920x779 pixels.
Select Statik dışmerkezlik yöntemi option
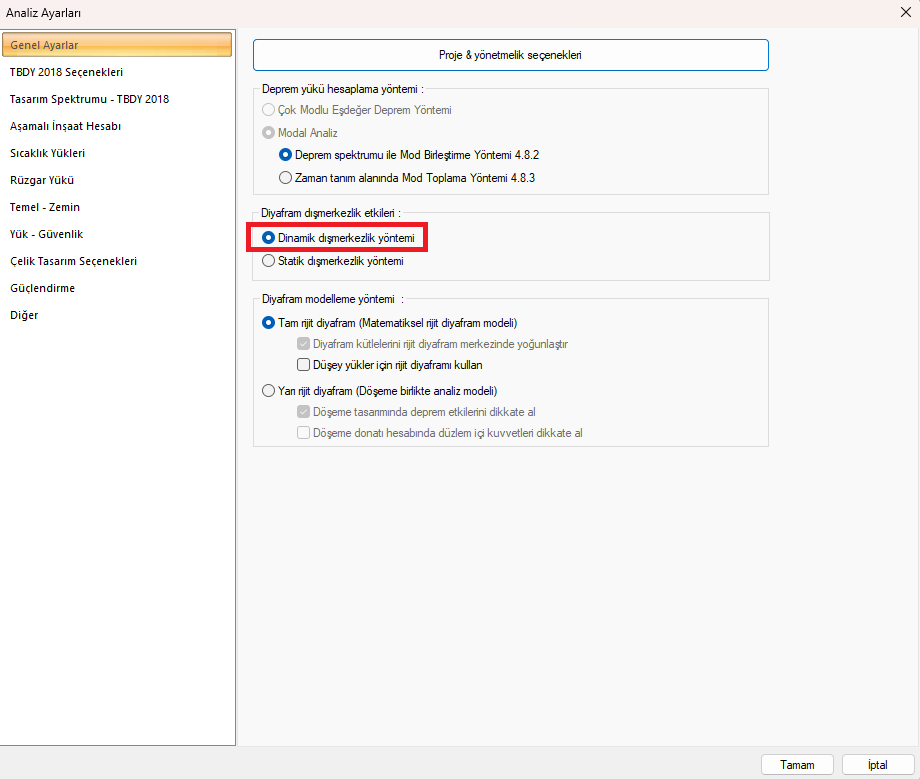tap(268, 261)
